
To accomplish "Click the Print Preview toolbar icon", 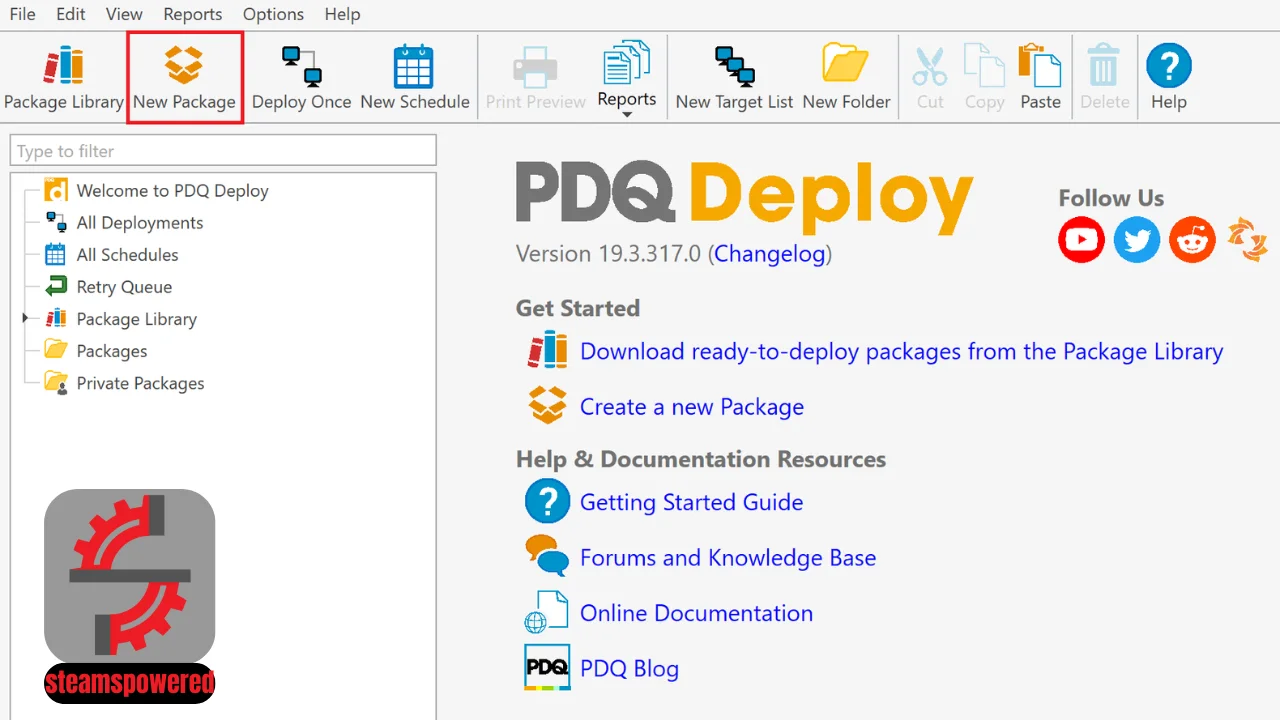I will click(x=535, y=78).
